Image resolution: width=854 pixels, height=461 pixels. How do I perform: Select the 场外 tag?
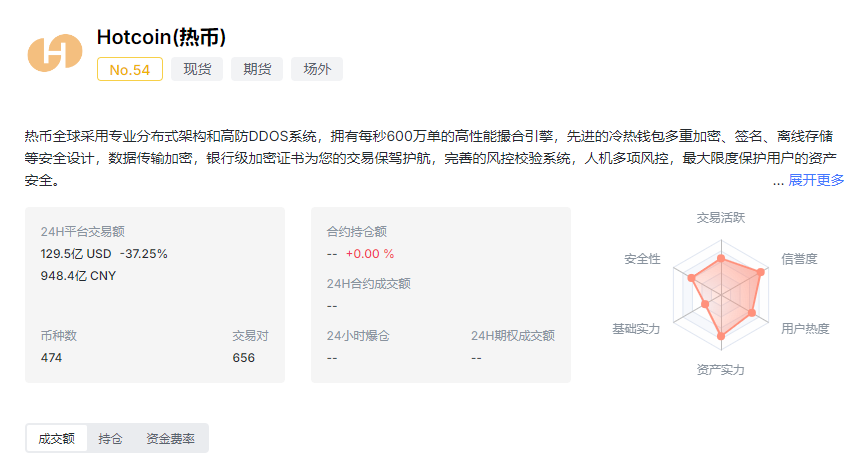tap(317, 69)
